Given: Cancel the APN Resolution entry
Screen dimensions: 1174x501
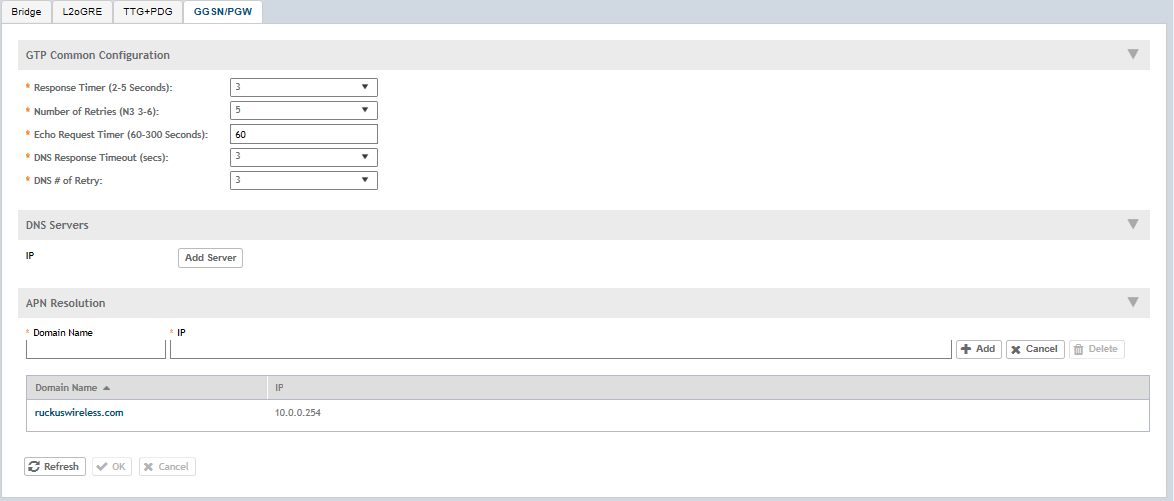Looking at the screenshot, I should (x=1034, y=349).
